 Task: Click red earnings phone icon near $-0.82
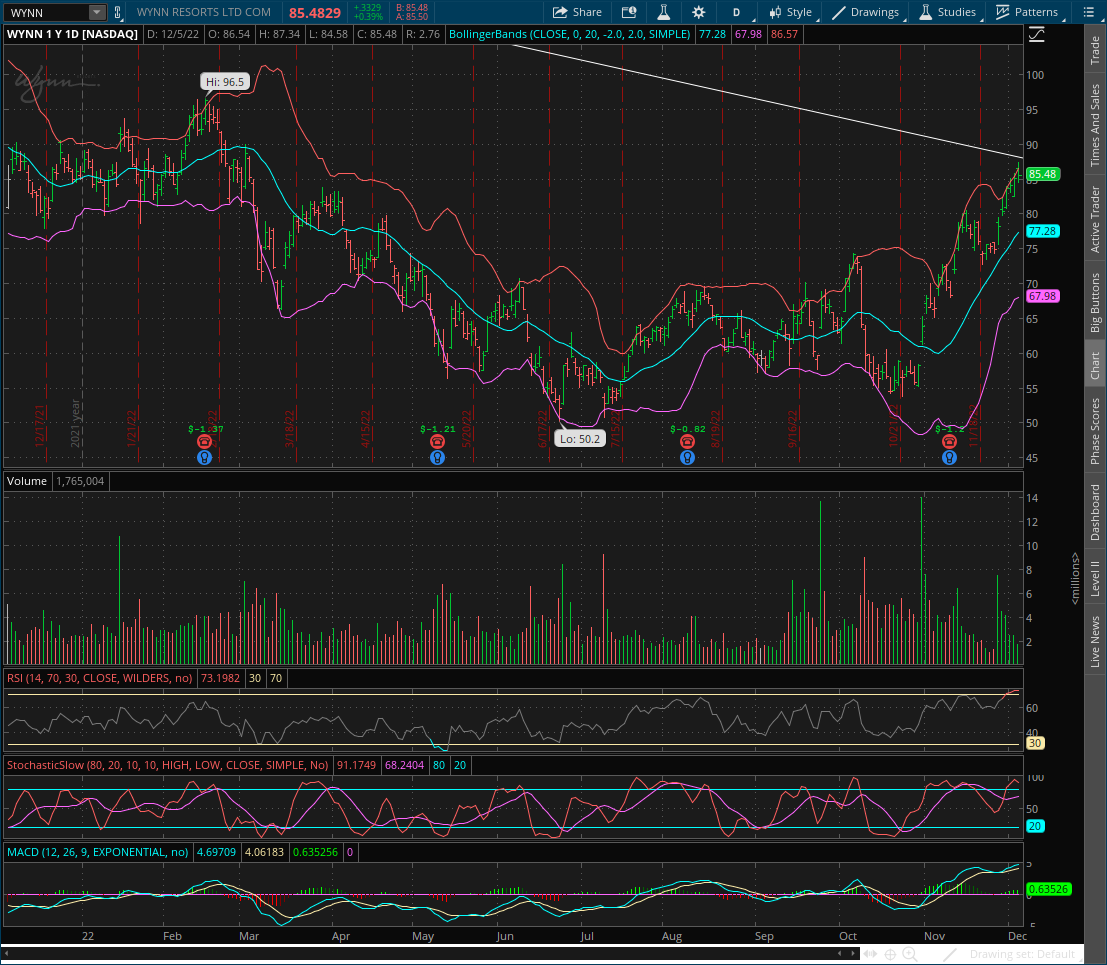click(x=687, y=442)
